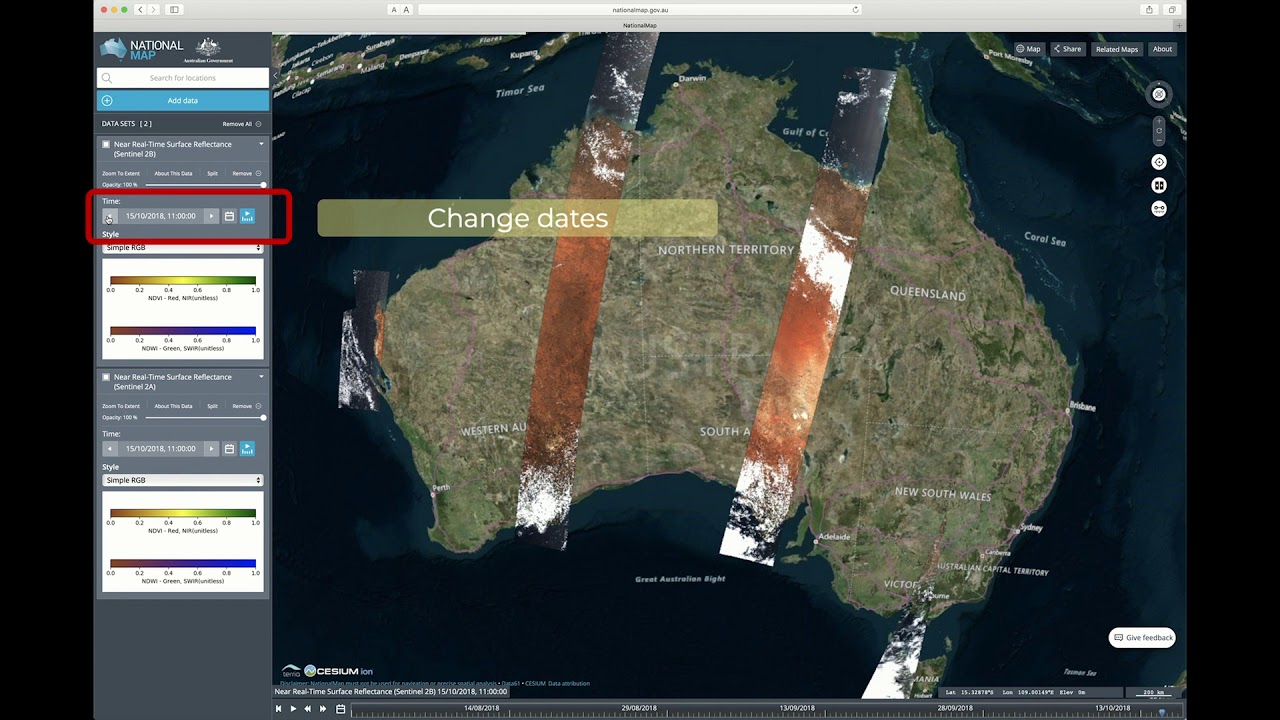This screenshot has height=720, width=1280.
Task: Go back in Safari
Action: pyautogui.click(x=140, y=9)
